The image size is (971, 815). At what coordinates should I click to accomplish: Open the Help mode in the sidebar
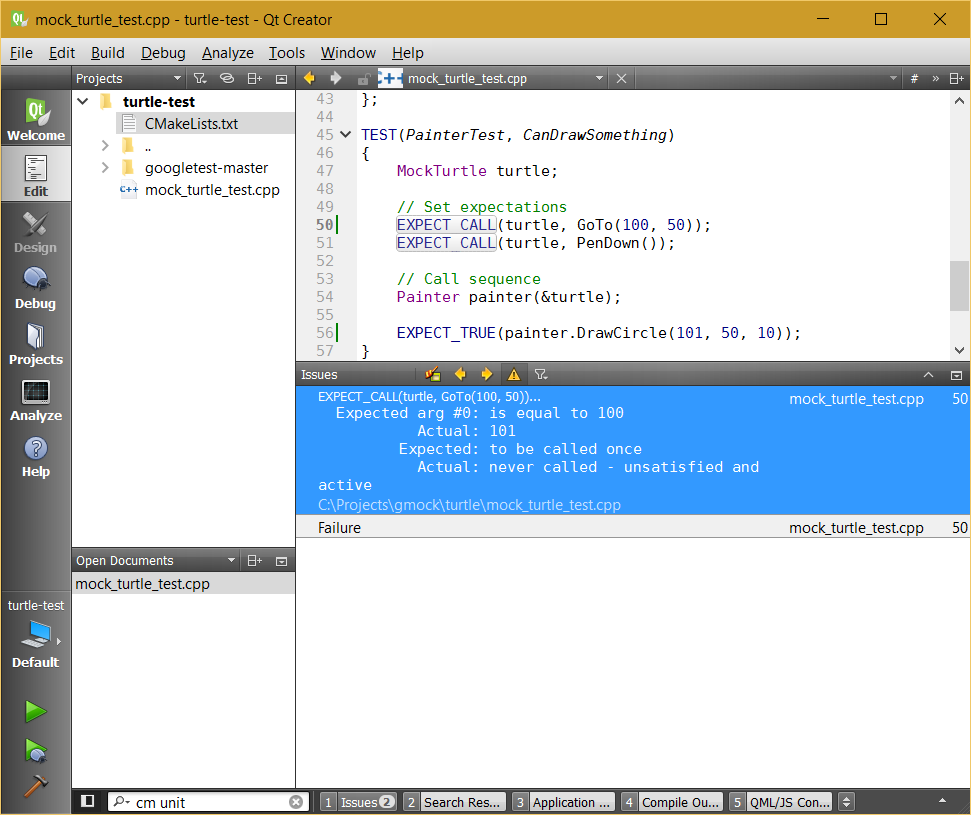pyautogui.click(x=36, y=455)
